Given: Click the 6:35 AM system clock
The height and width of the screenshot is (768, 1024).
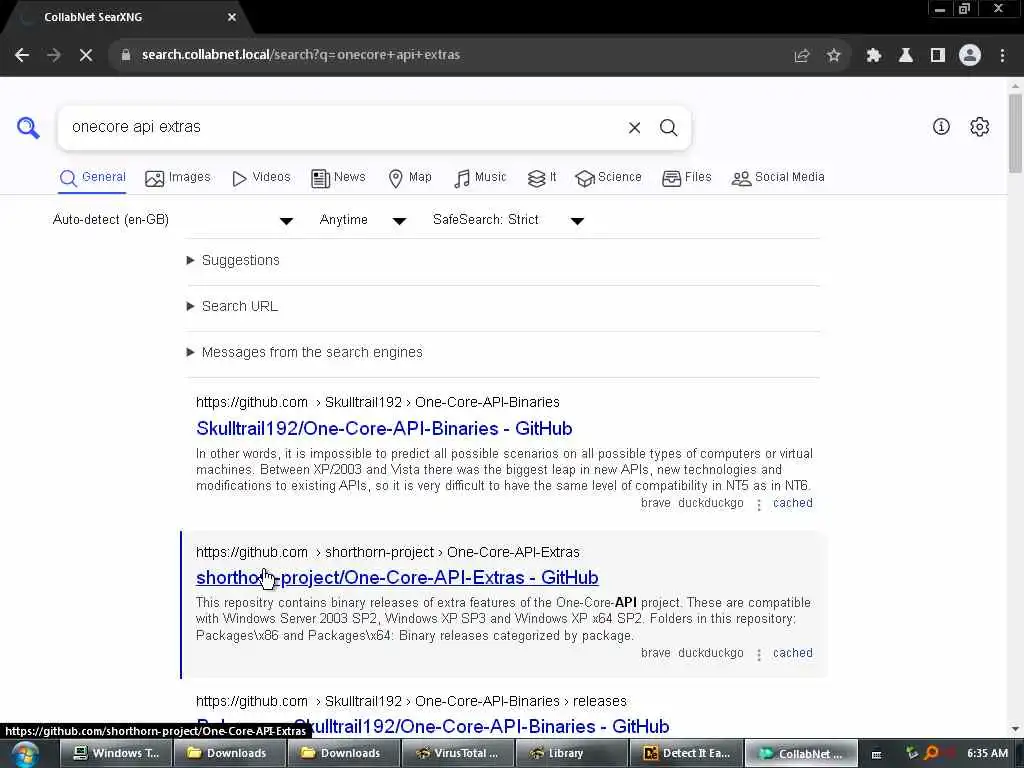Looking at the screenshot, I should pyautogui.click(x=987, y=754).
